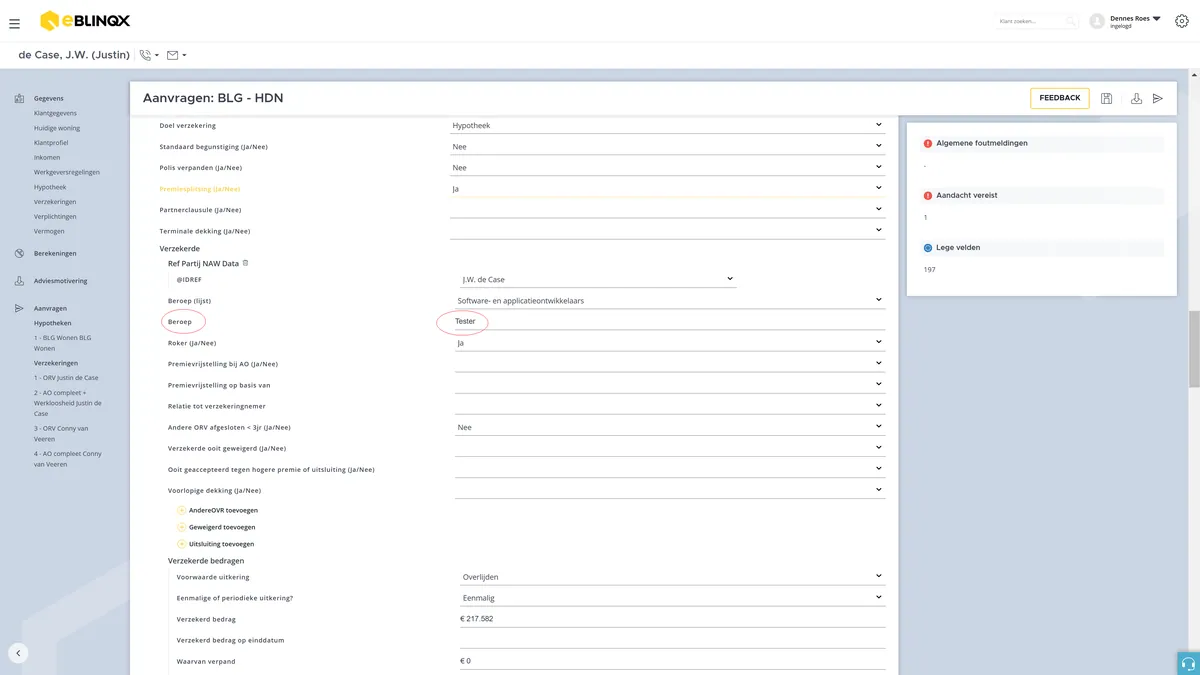
Task: Click the vertical page scrollbar thumb
Action: point(1193,350)
